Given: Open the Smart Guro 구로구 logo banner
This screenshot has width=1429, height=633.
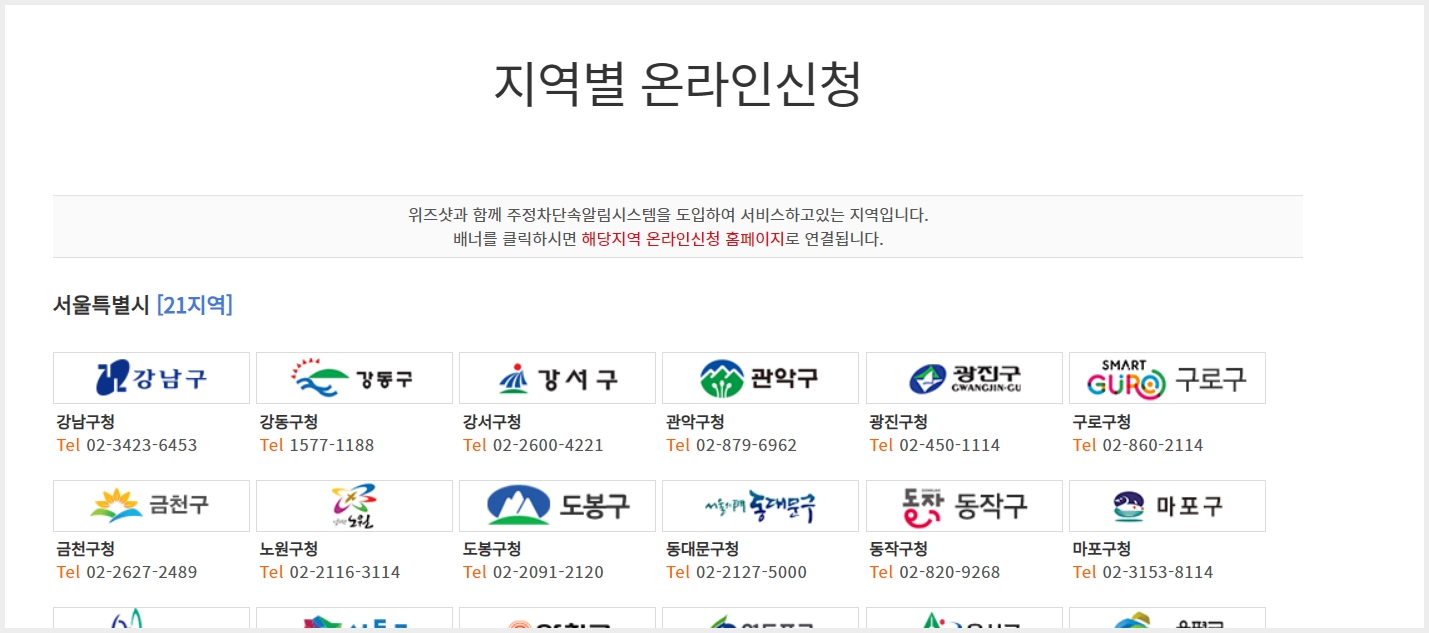Looking at the screenshot, I should click(x=1167, y=378).
